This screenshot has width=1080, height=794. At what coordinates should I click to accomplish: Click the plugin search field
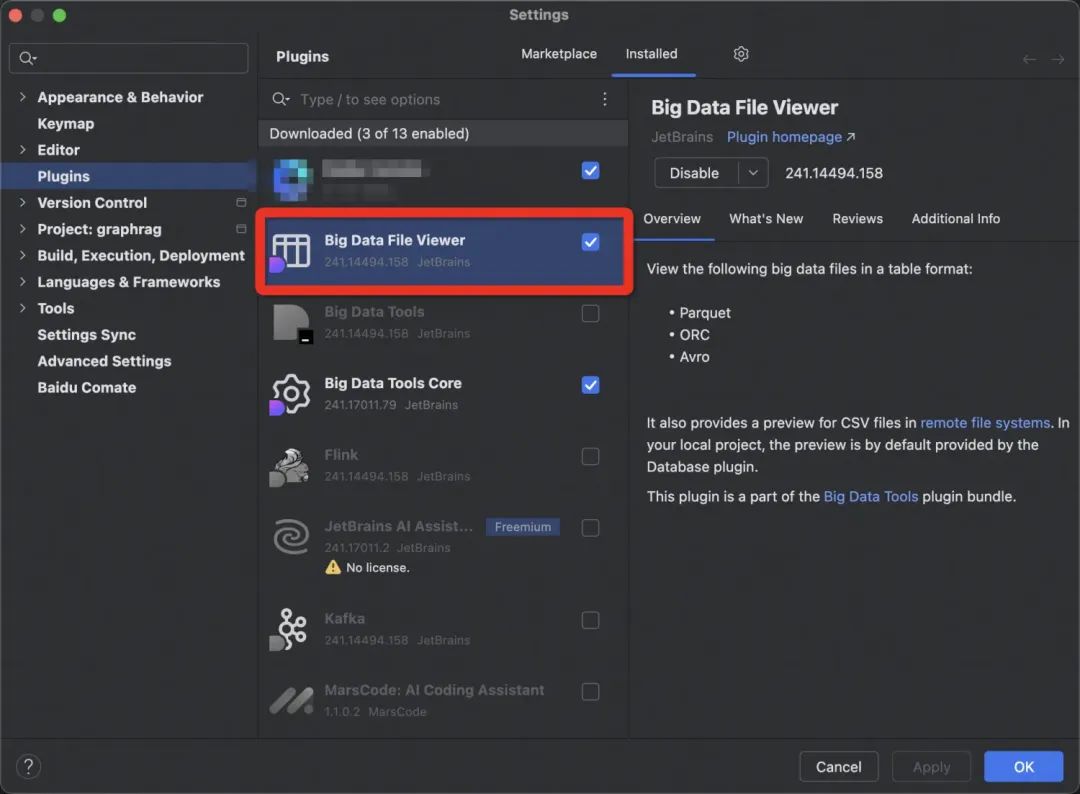(440, 100)
